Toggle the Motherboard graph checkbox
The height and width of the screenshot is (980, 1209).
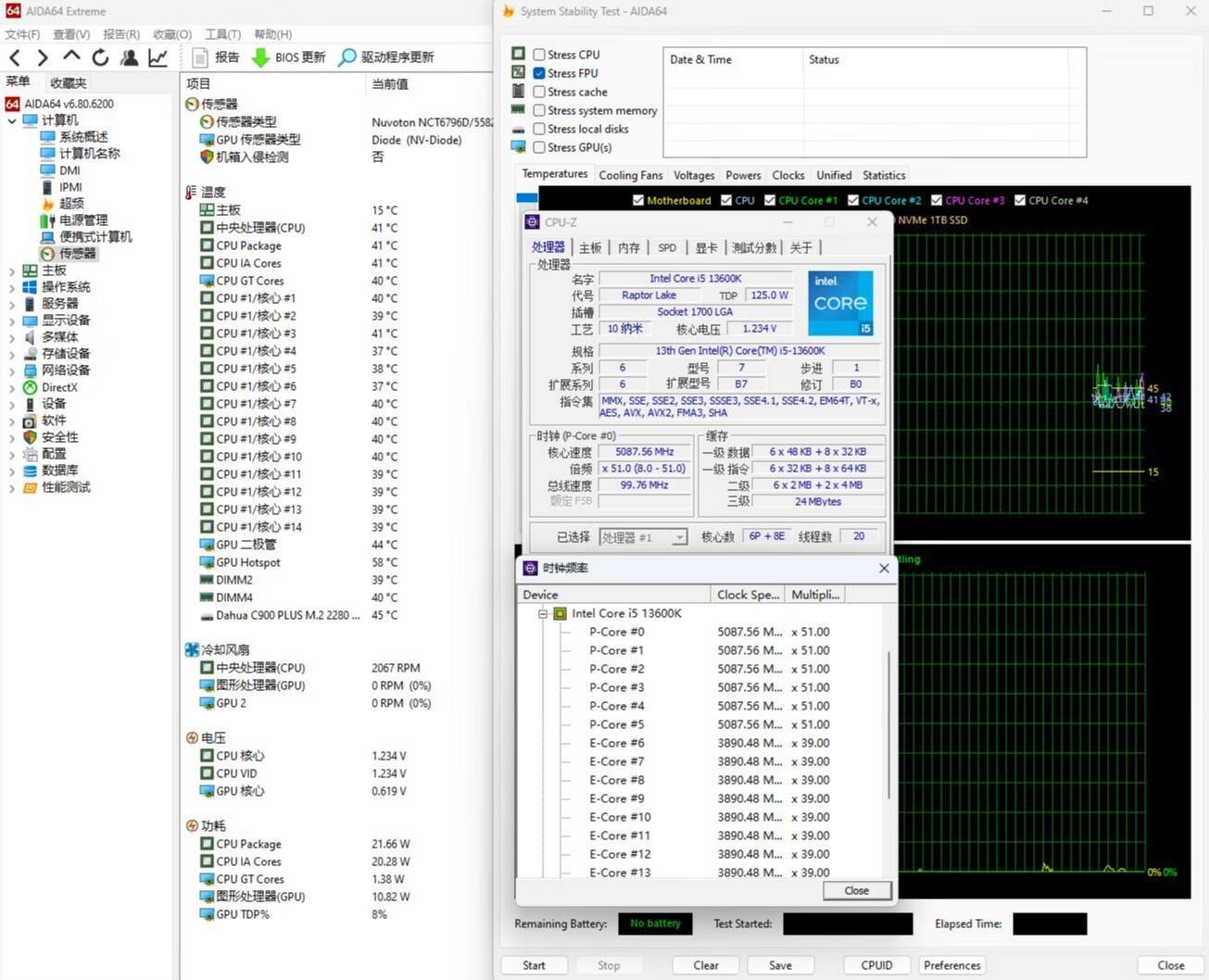coord(638,200)
